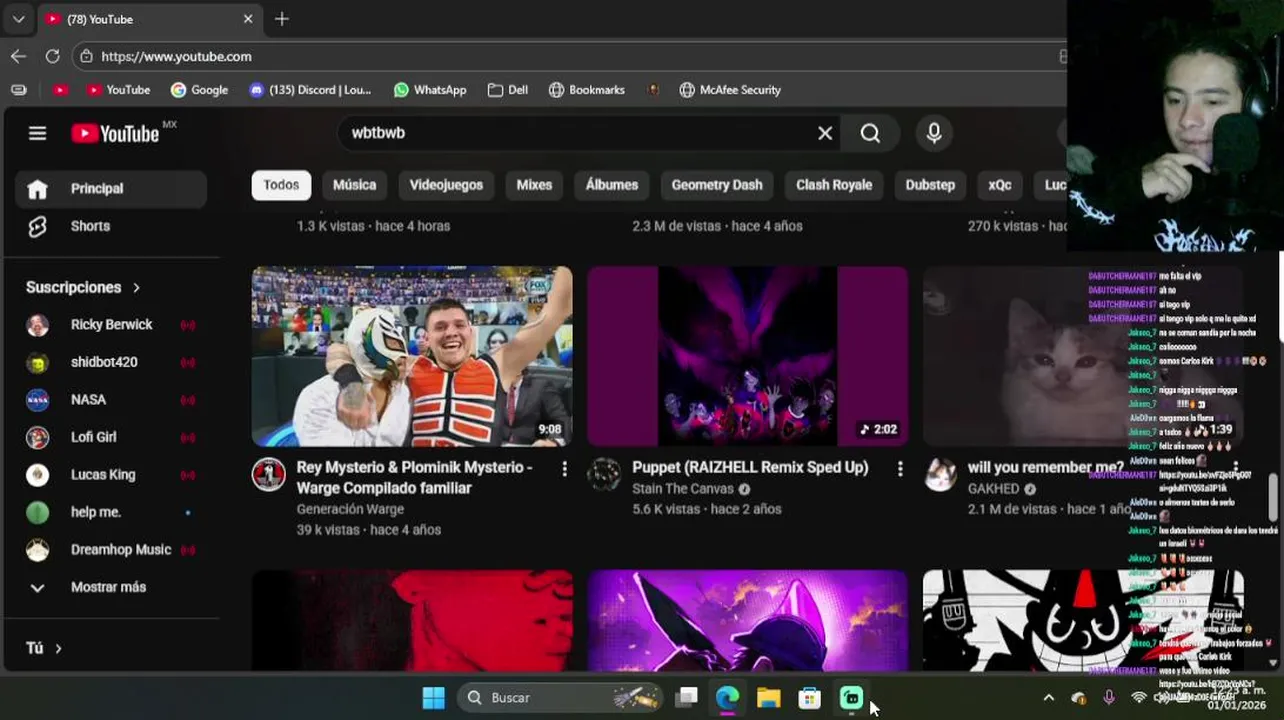
Task: Click Rey Mysterio video title
Action: [415, 478]
